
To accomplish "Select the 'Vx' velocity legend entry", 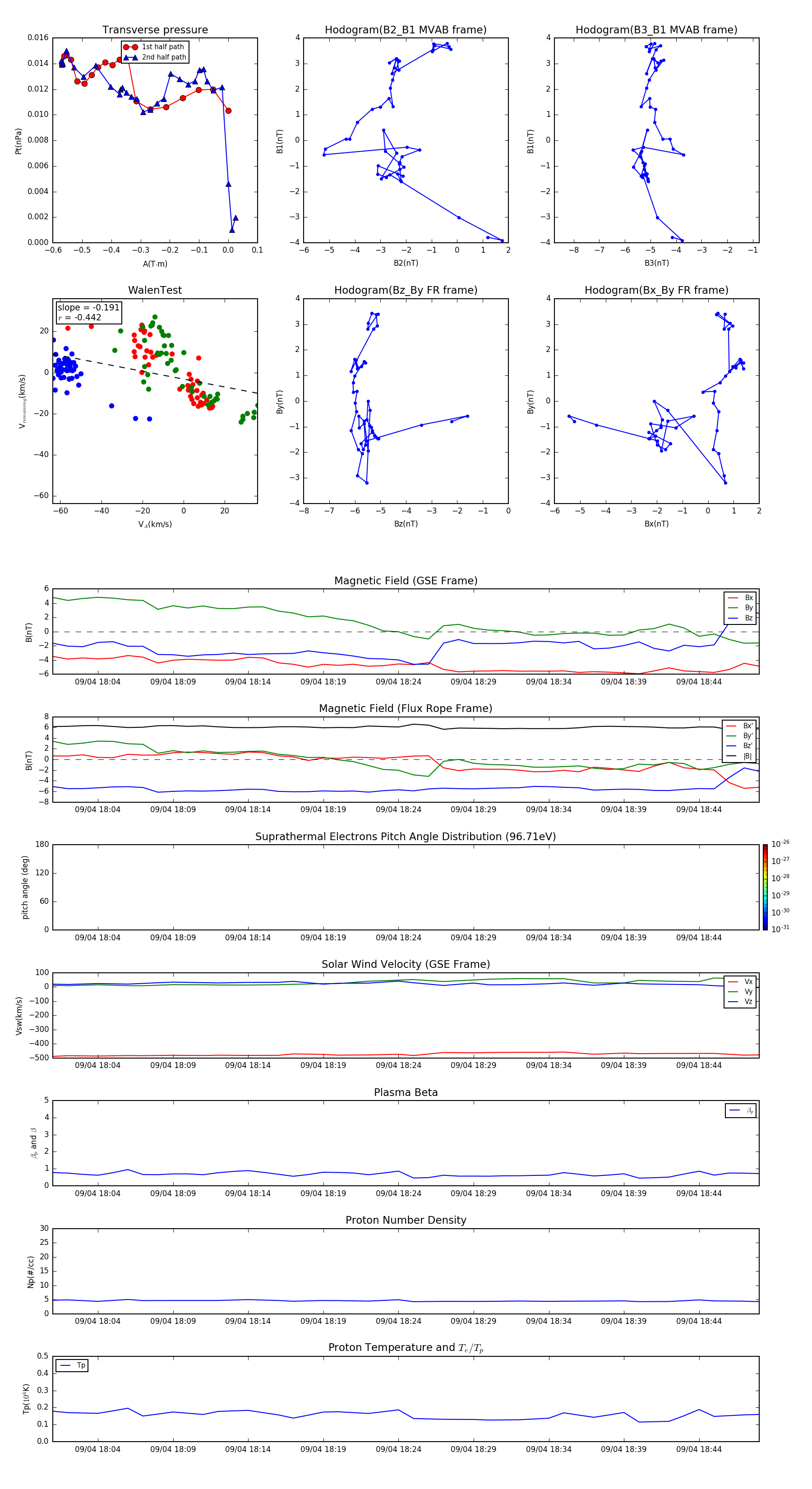I will point(740,981).
